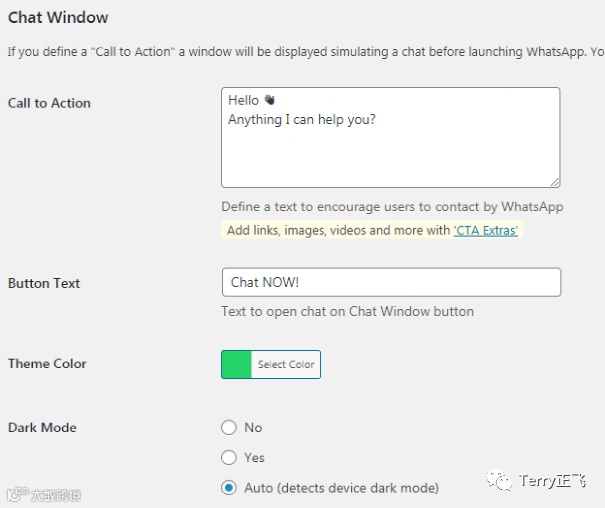The width and height of the screenshot is (605, 508).
Task: Focus the Button Text input field
Action: tap(390, 282)
